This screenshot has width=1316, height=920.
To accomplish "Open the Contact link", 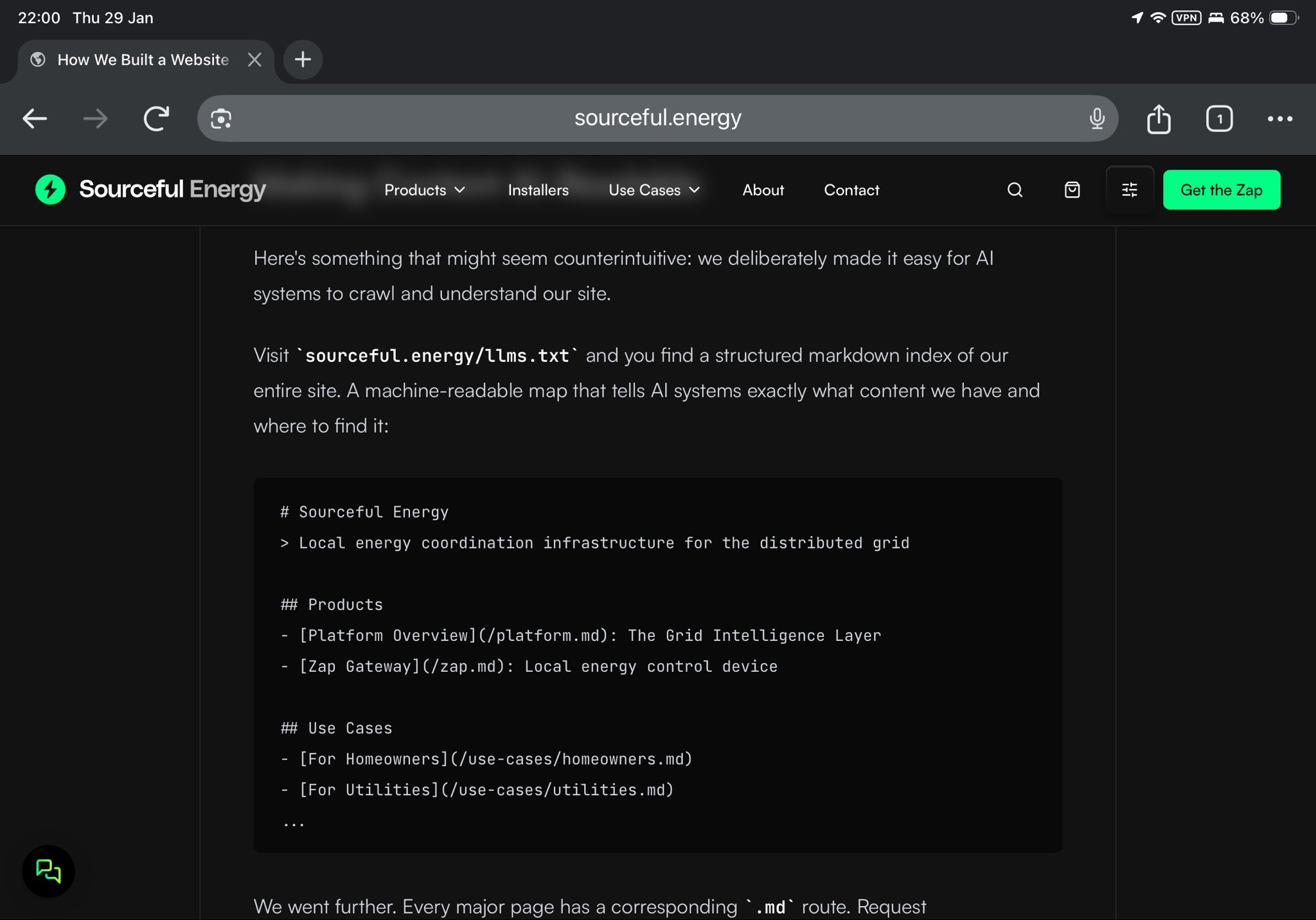I will tap(851, 190).
